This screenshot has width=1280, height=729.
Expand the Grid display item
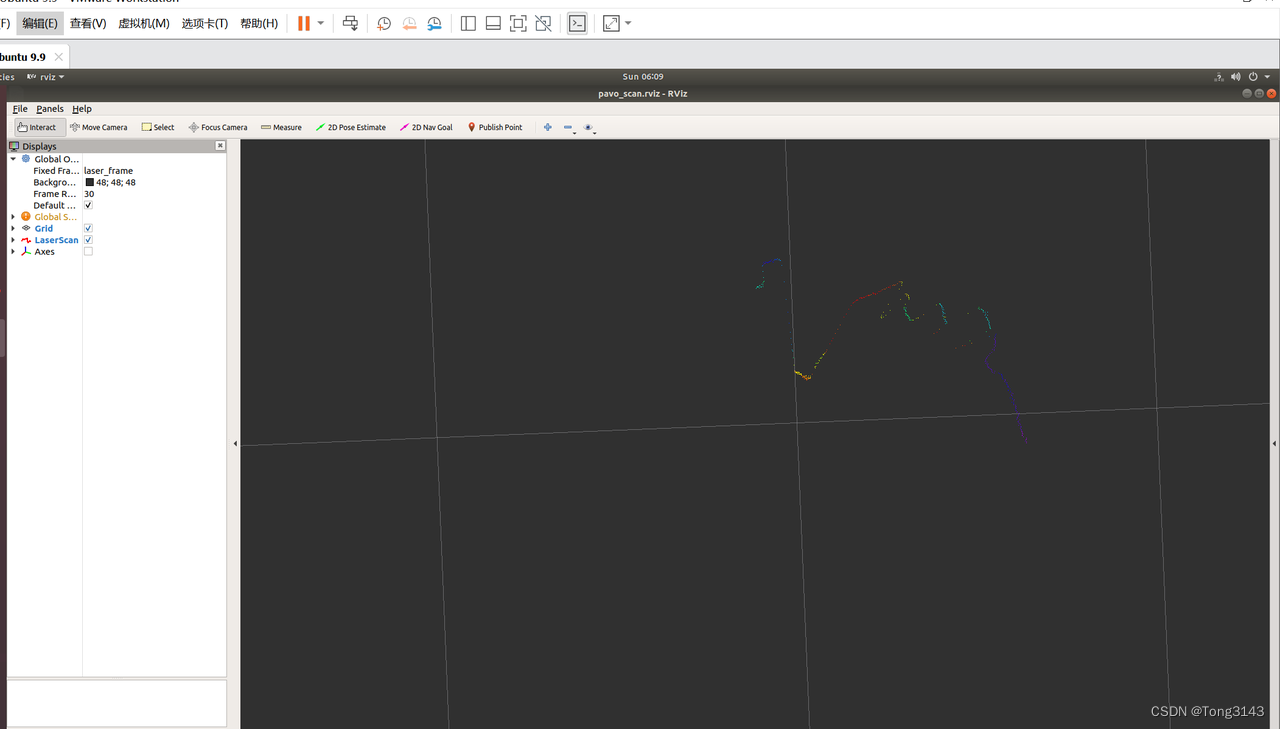(13, 229)
